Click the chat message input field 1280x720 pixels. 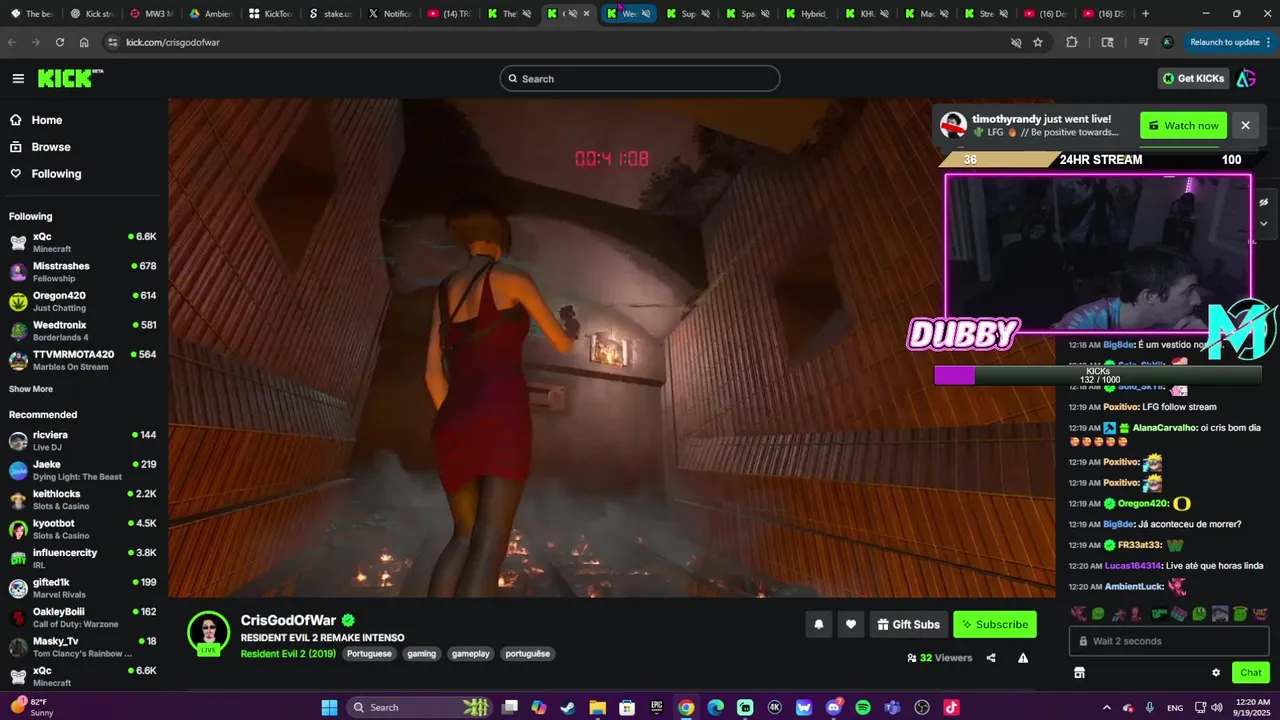point(1168,641)
